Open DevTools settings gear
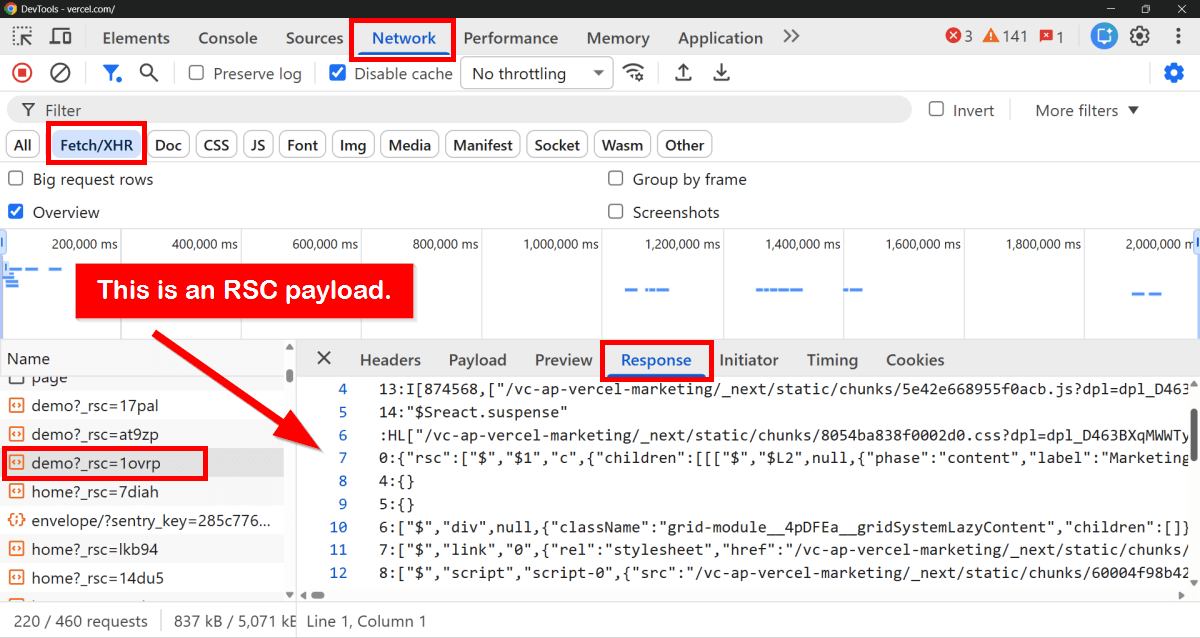 pos(1139,36)
